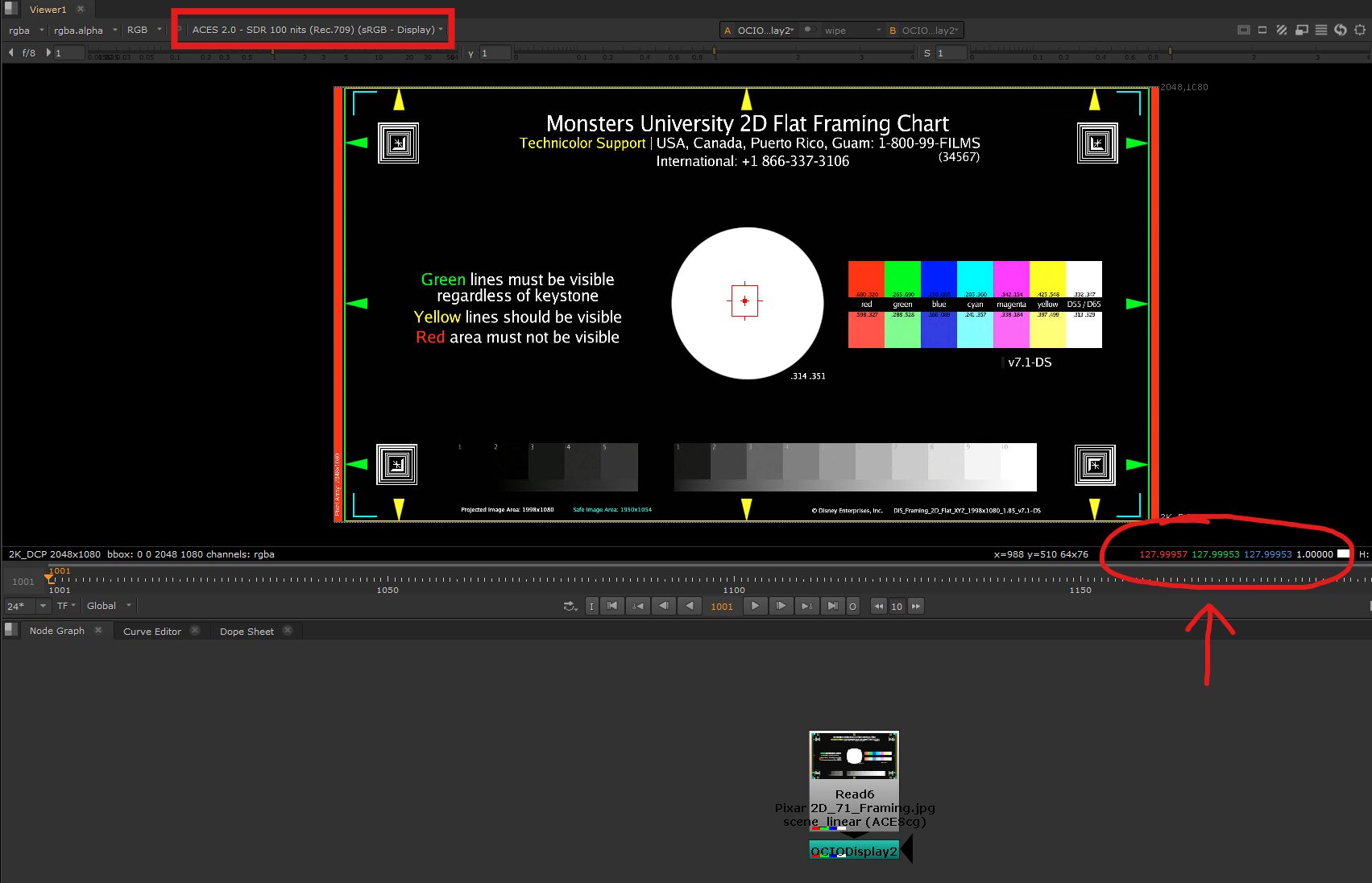1372x883 pixels.
Task: Open the TF timeline format dropdown
Action: click(x=66, y=606)
